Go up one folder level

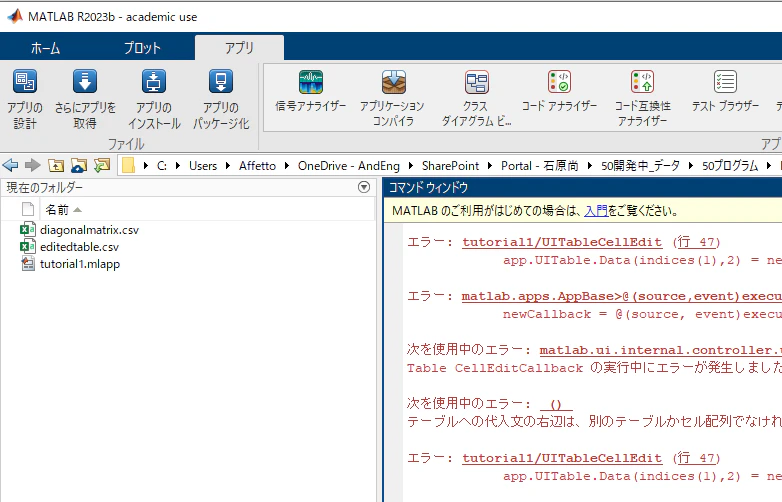pos(56,165)
